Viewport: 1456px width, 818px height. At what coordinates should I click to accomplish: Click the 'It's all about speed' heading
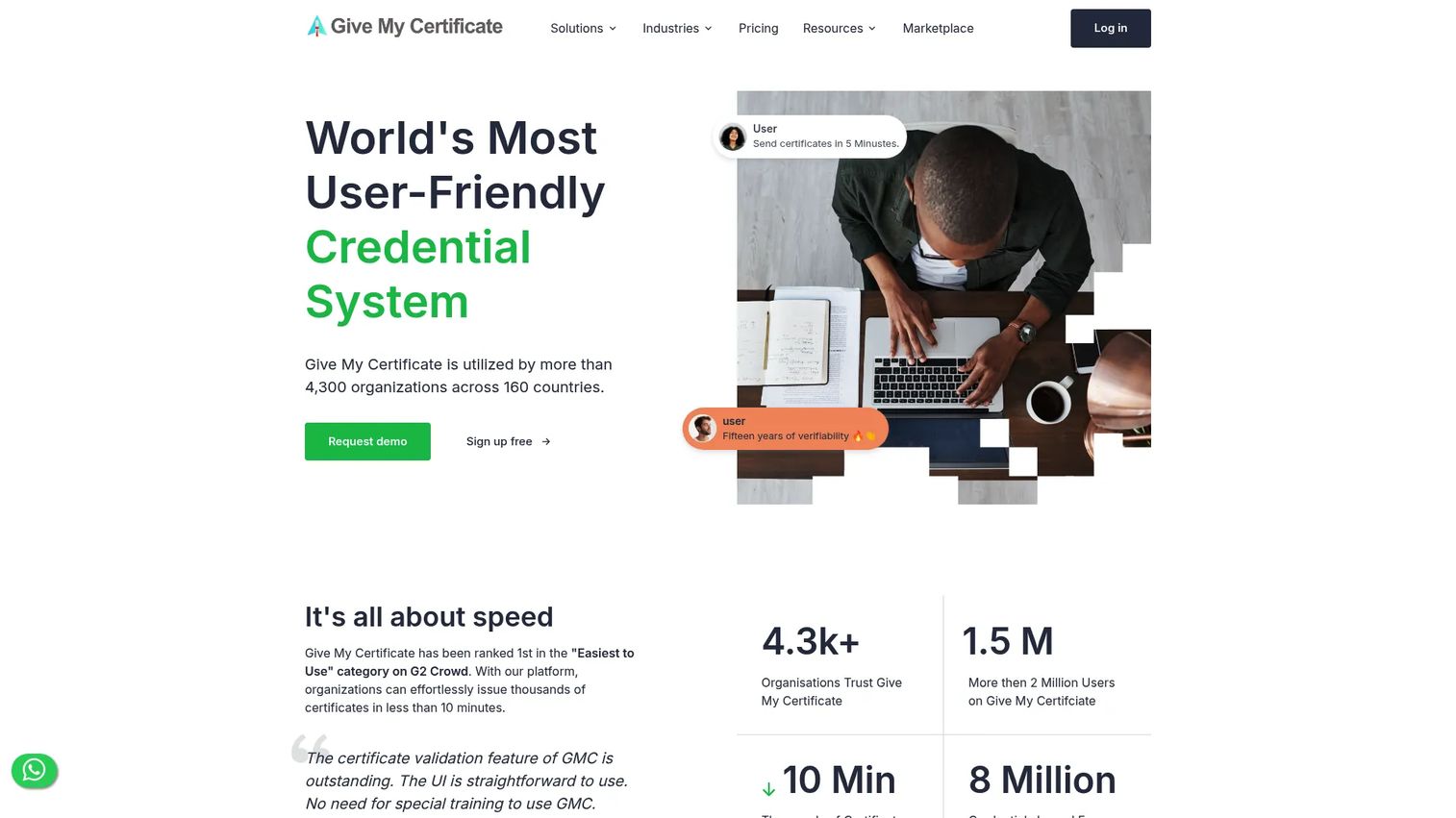pyautogui.click(x=429, y=616)
